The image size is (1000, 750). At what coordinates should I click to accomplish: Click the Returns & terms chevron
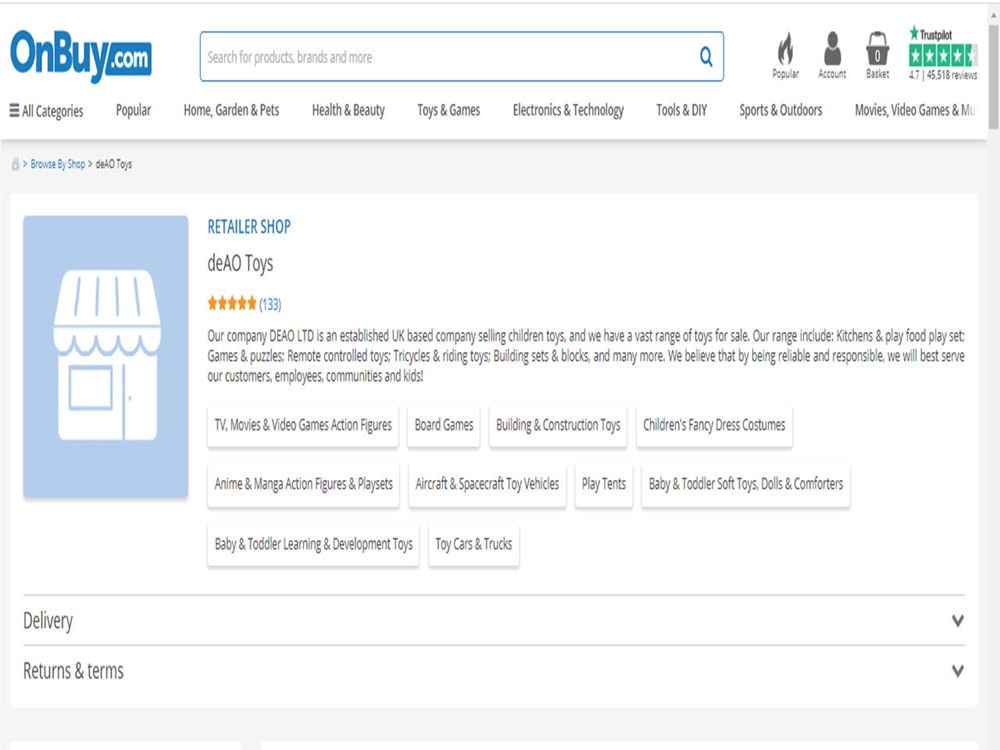coord(957,671)
